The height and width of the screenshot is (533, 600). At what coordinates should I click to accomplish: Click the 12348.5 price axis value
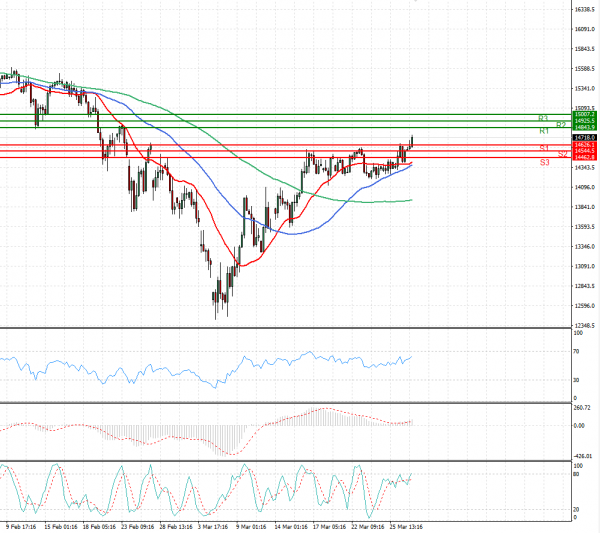coord(585,326)
